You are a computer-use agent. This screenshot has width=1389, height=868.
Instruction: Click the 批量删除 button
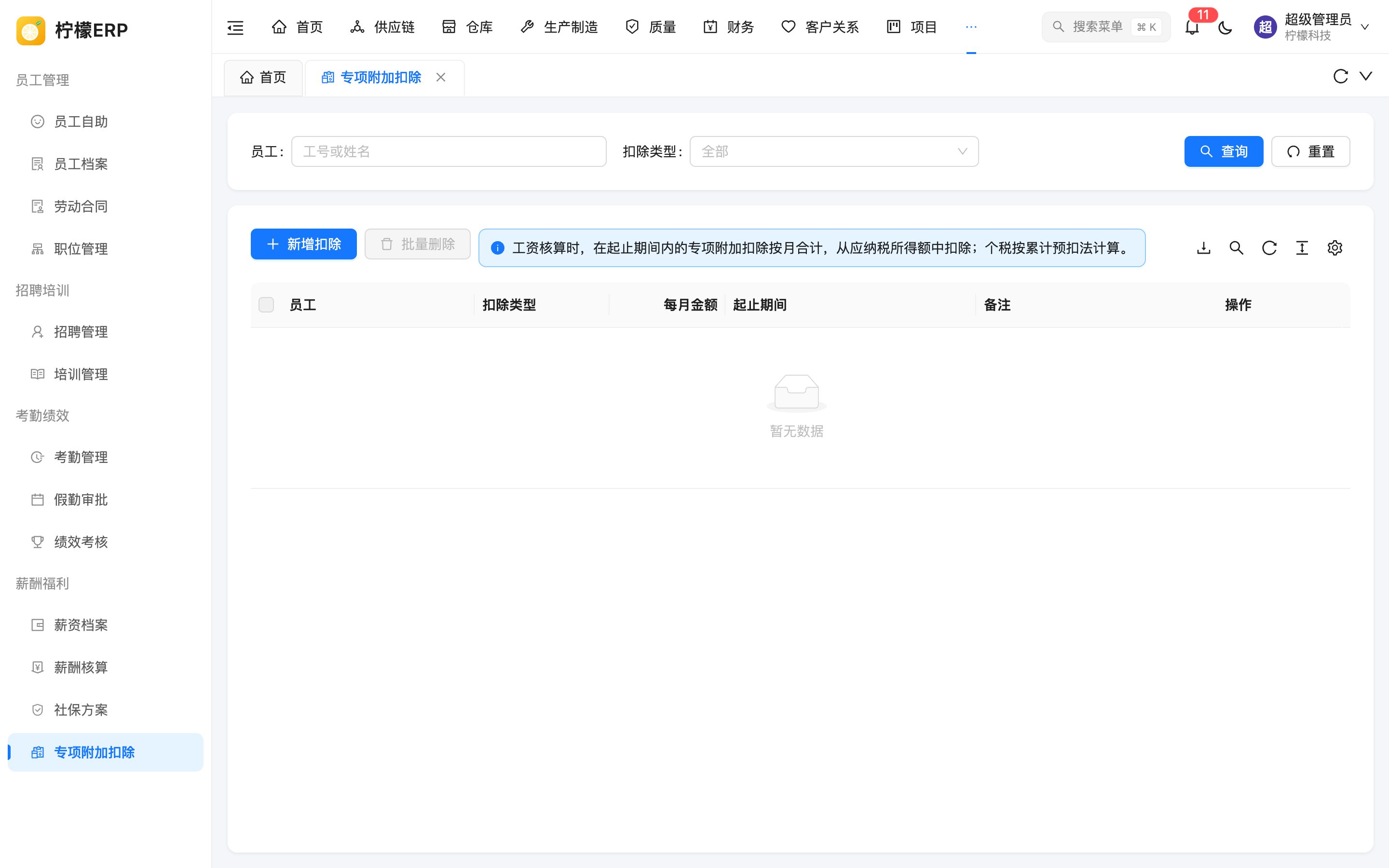coord(417,244)
